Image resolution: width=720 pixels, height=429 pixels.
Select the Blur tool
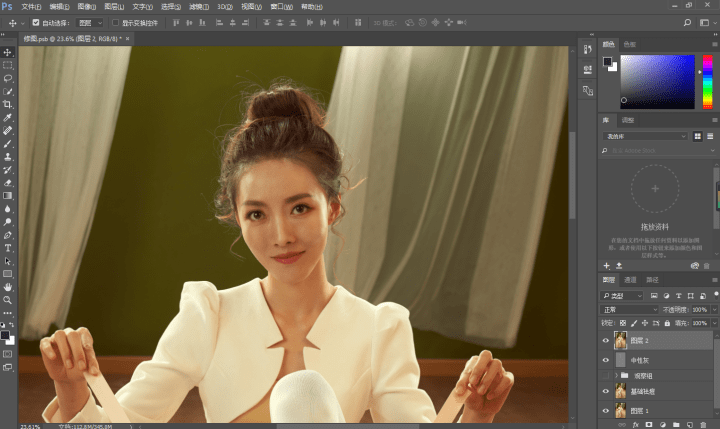tap(7, 209)
